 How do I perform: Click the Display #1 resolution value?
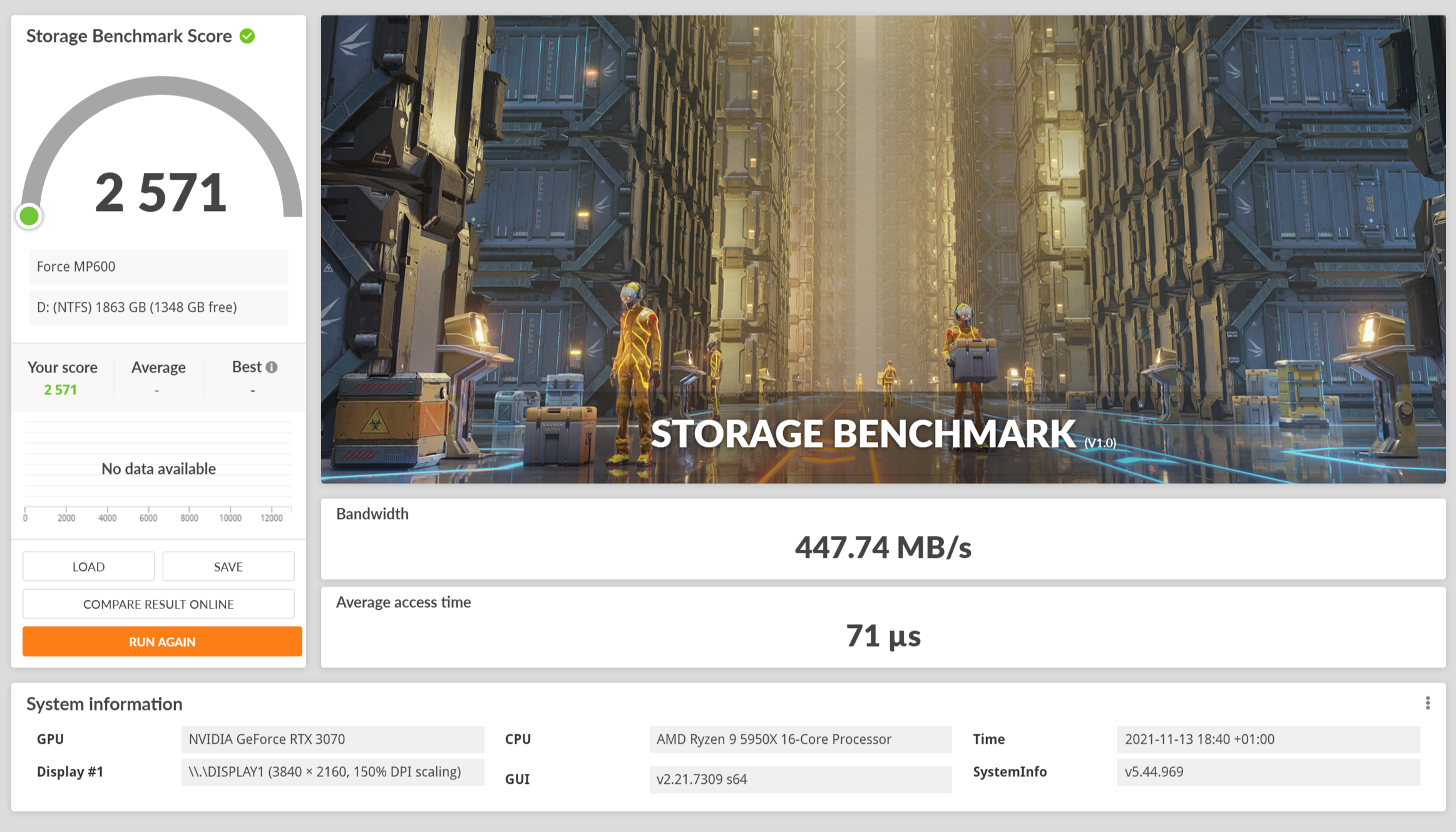332,772
